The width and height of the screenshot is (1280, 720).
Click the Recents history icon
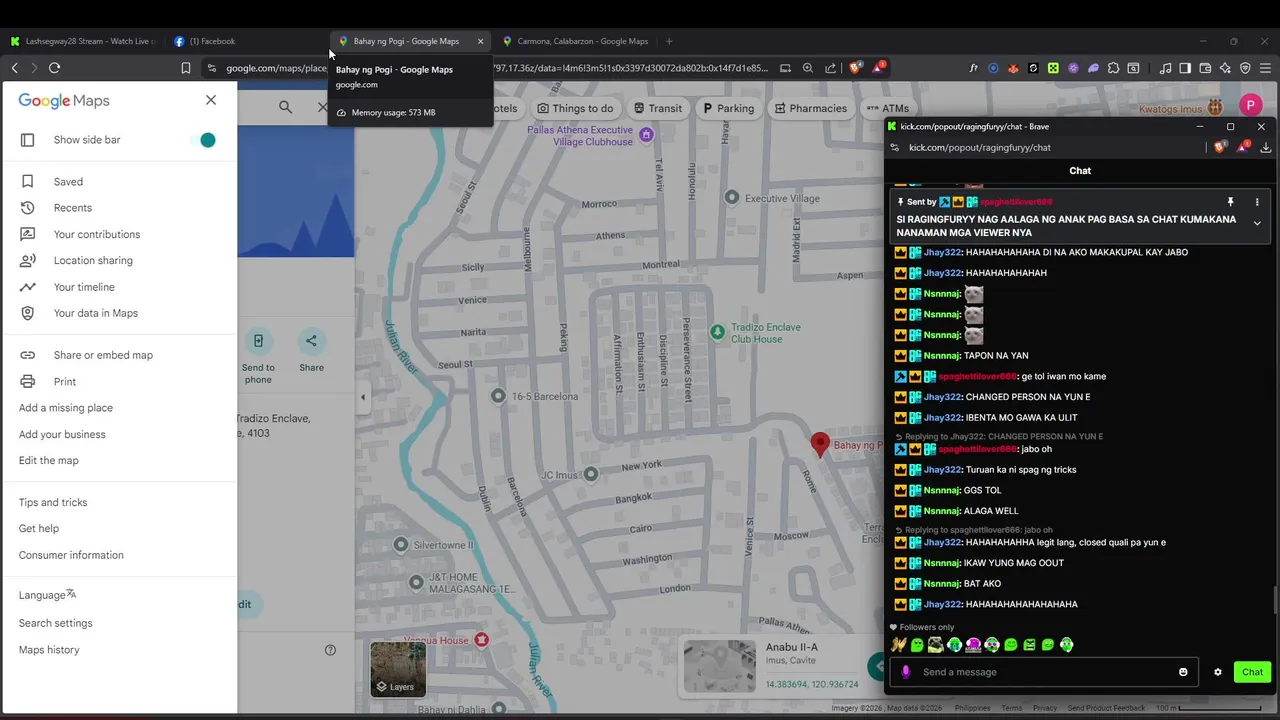pos(28,208)
